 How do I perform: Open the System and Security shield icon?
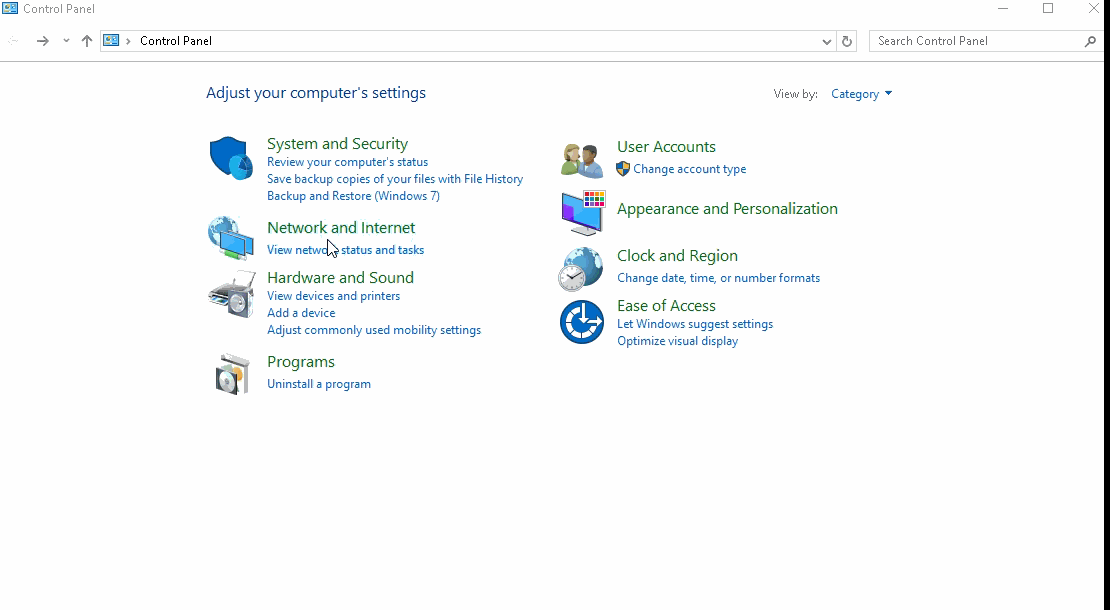click(x=231, y=158)
